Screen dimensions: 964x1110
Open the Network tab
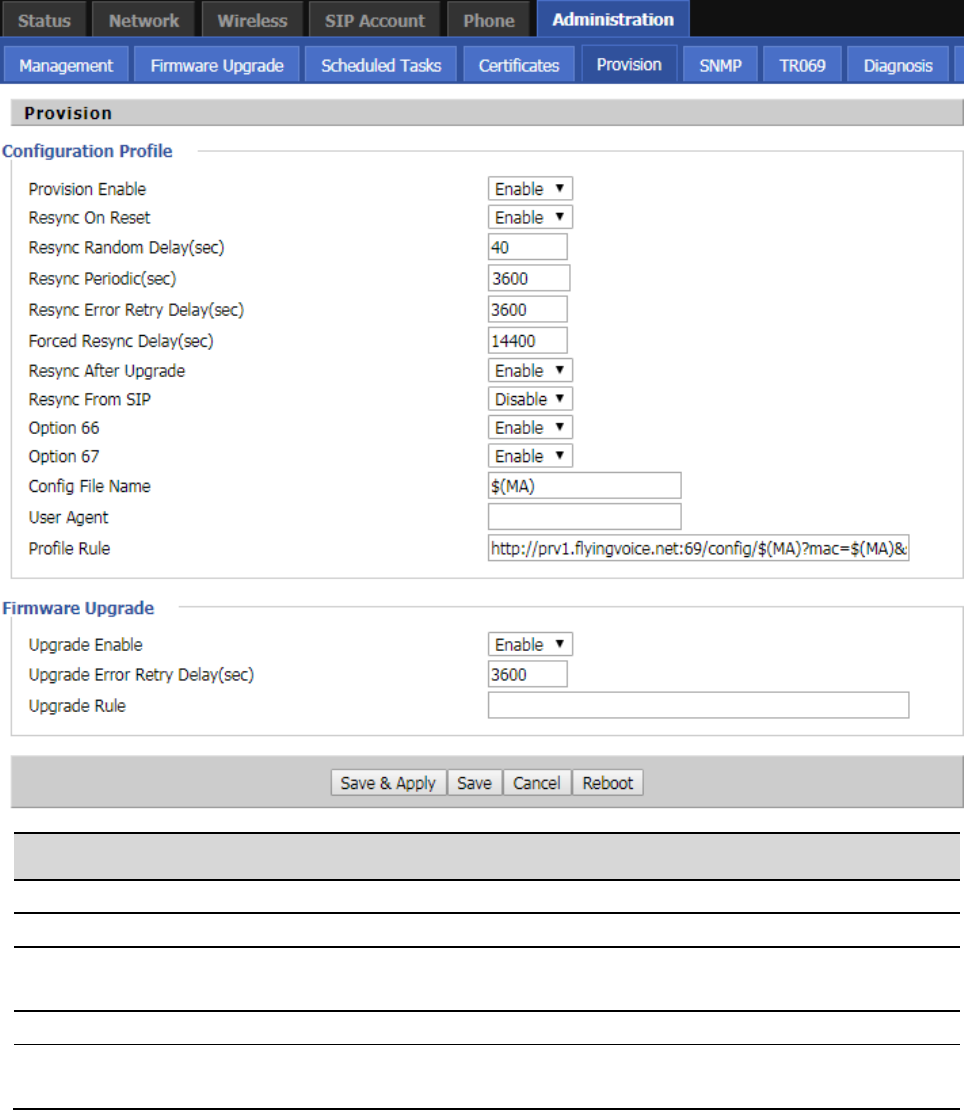(x=144, y=20)
